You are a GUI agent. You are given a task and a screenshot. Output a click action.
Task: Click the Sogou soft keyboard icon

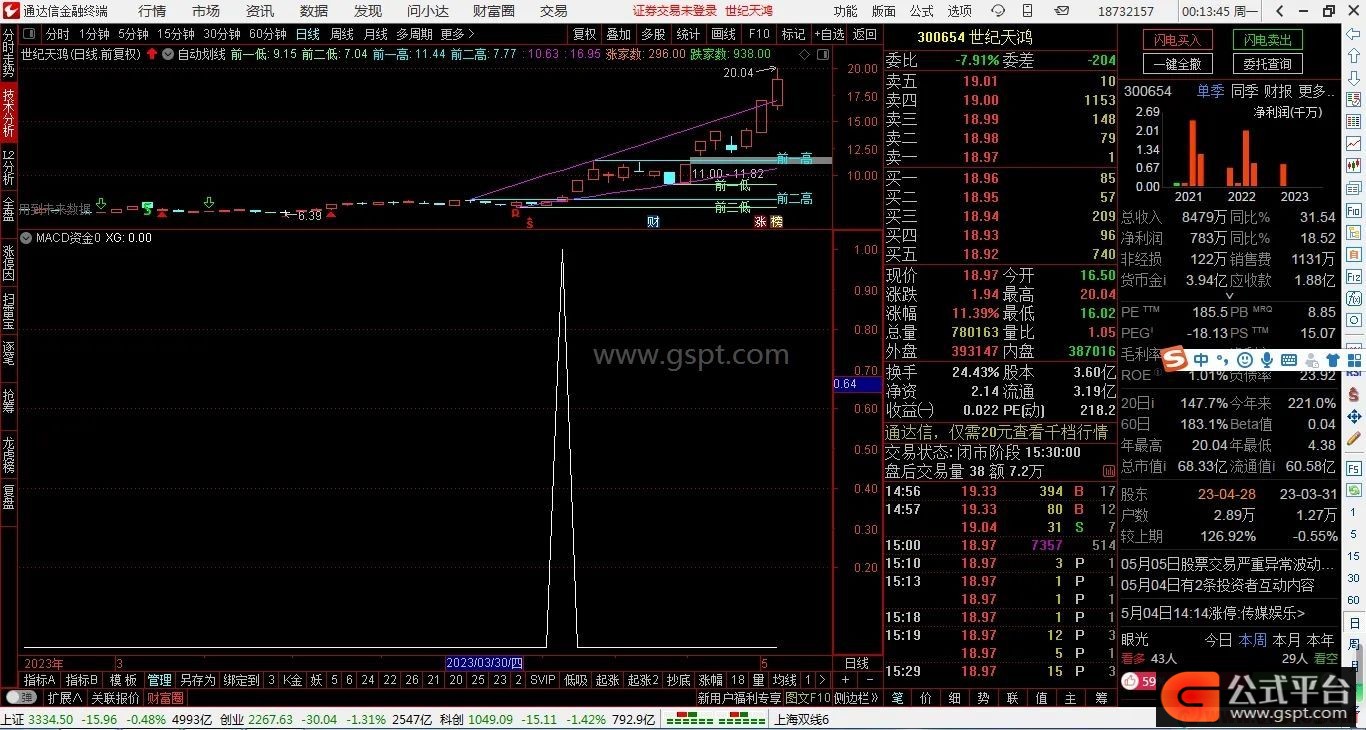point(1288,360)
